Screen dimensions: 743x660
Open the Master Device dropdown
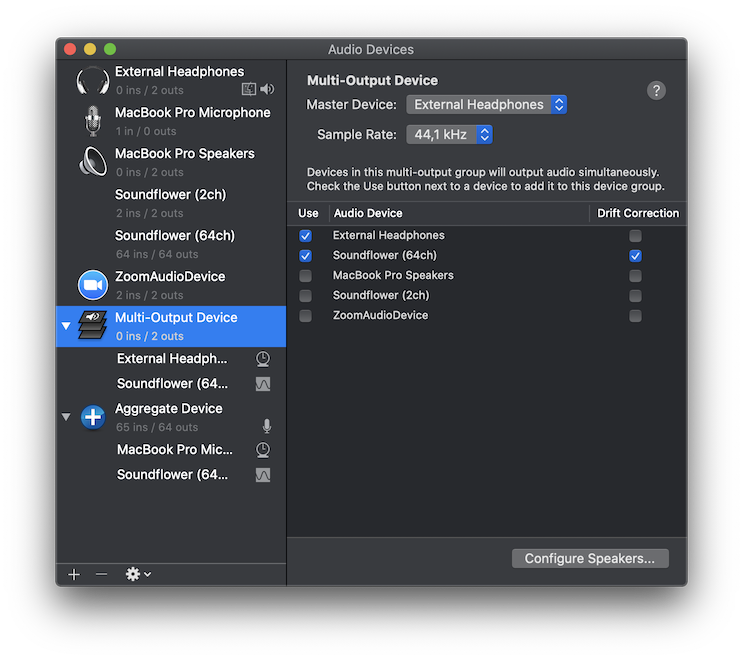486,105
